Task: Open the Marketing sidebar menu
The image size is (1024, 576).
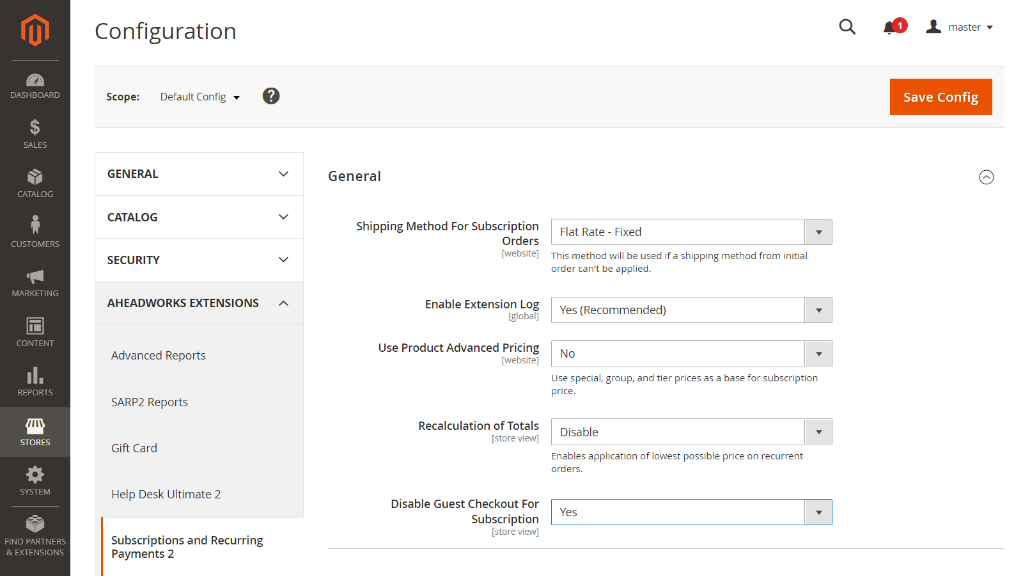Action: (35, 283)
